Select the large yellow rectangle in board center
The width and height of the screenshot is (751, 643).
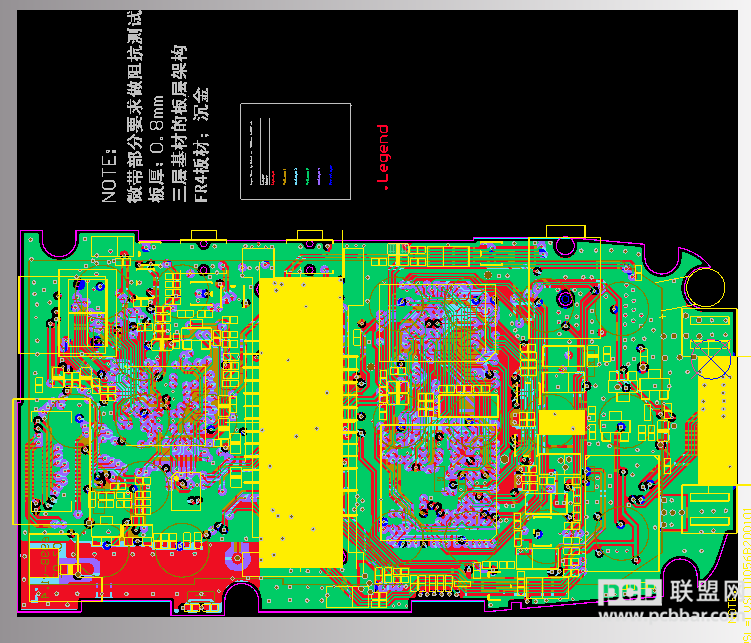tap(301, 423)
